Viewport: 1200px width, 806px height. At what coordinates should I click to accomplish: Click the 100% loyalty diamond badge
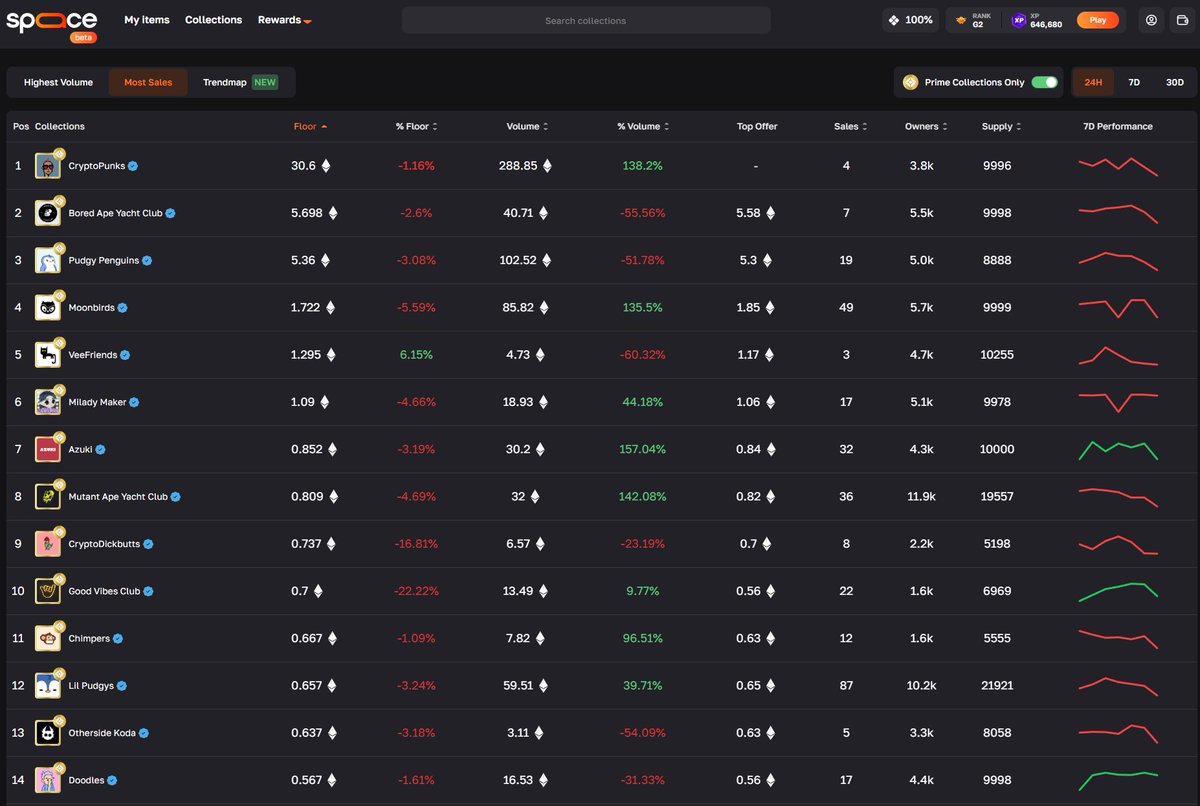point(911,20)
